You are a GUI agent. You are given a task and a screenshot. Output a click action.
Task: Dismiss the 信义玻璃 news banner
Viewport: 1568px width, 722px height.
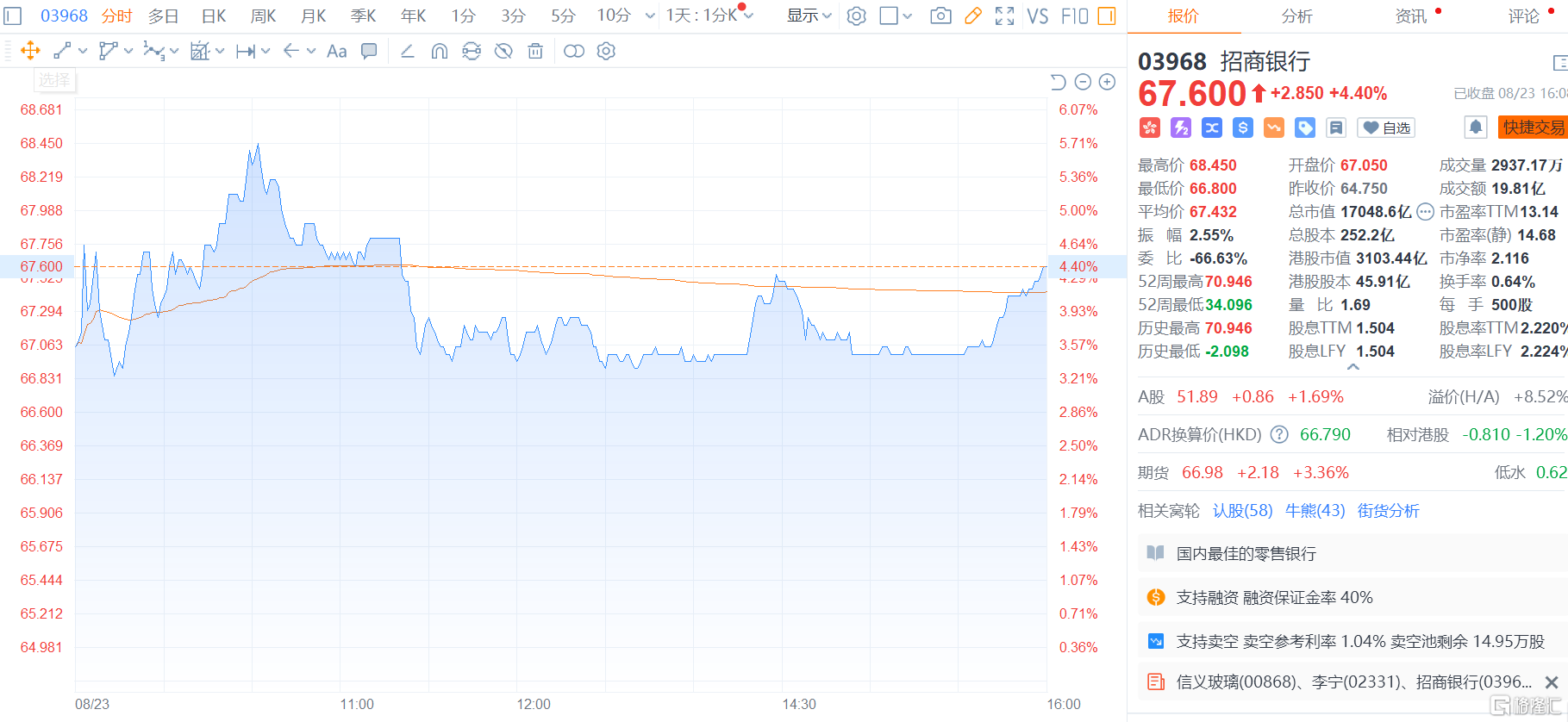coord(1552,682)
